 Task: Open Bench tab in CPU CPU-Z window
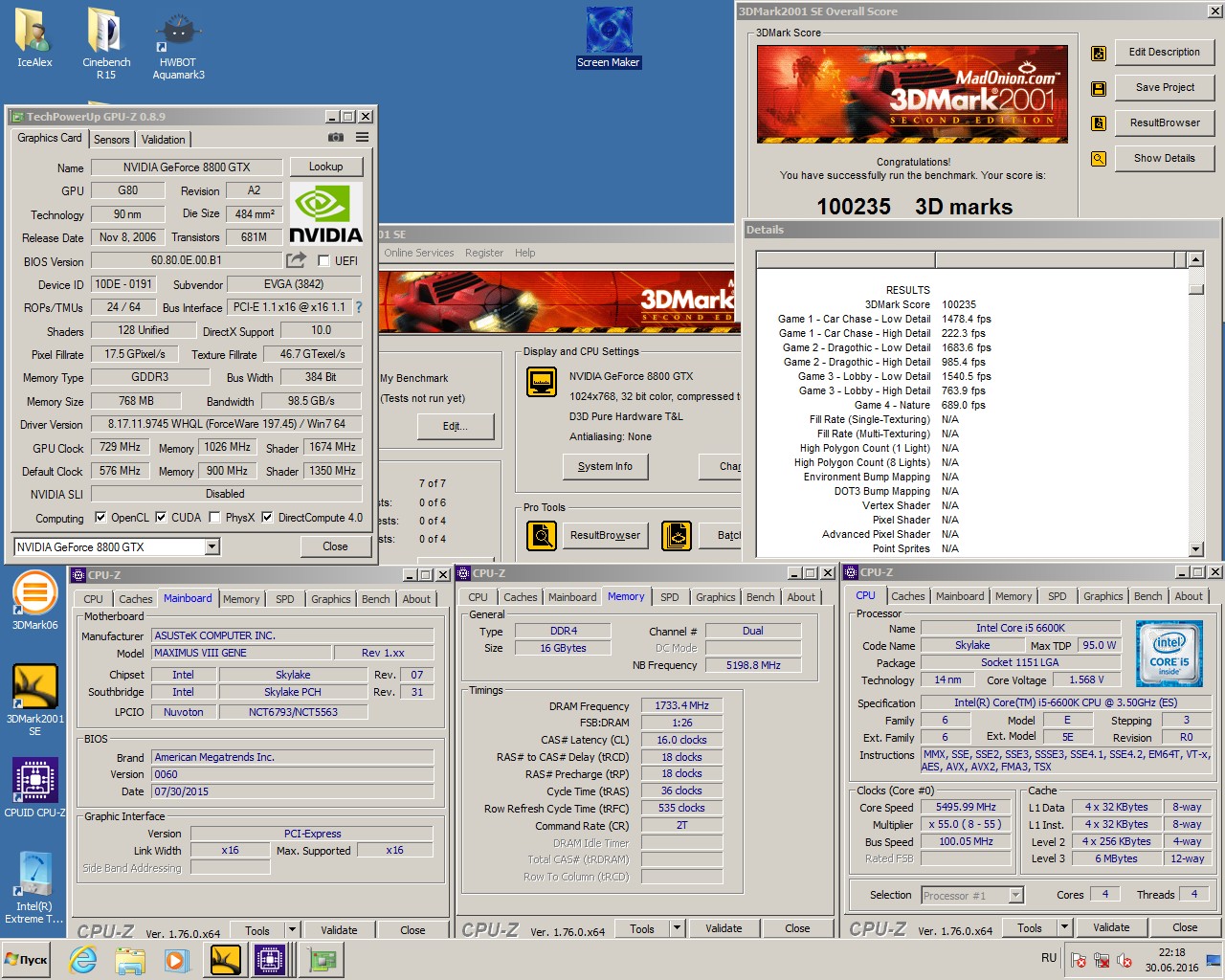click(1147, 596)
